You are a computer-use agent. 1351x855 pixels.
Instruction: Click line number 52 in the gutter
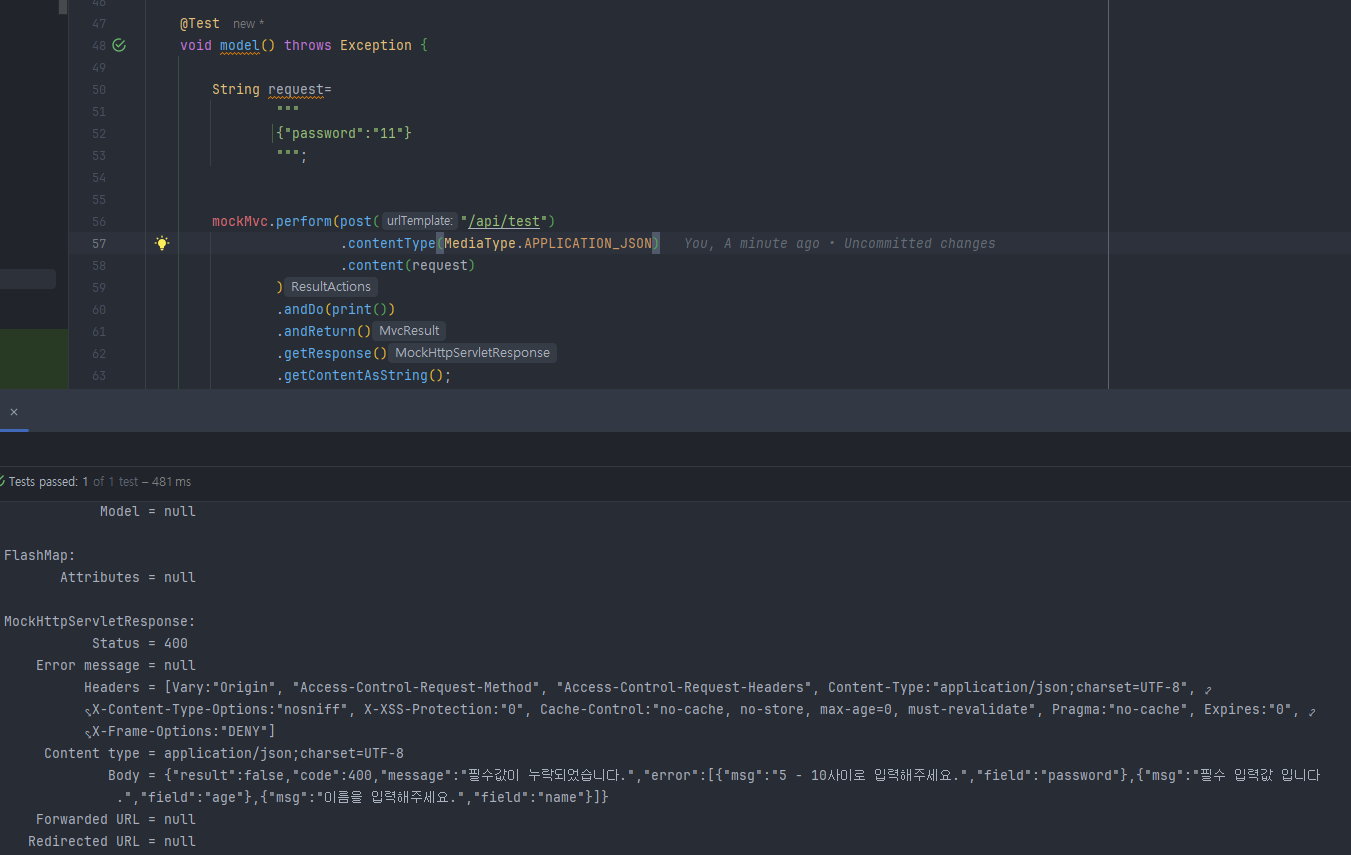point(98,133)
